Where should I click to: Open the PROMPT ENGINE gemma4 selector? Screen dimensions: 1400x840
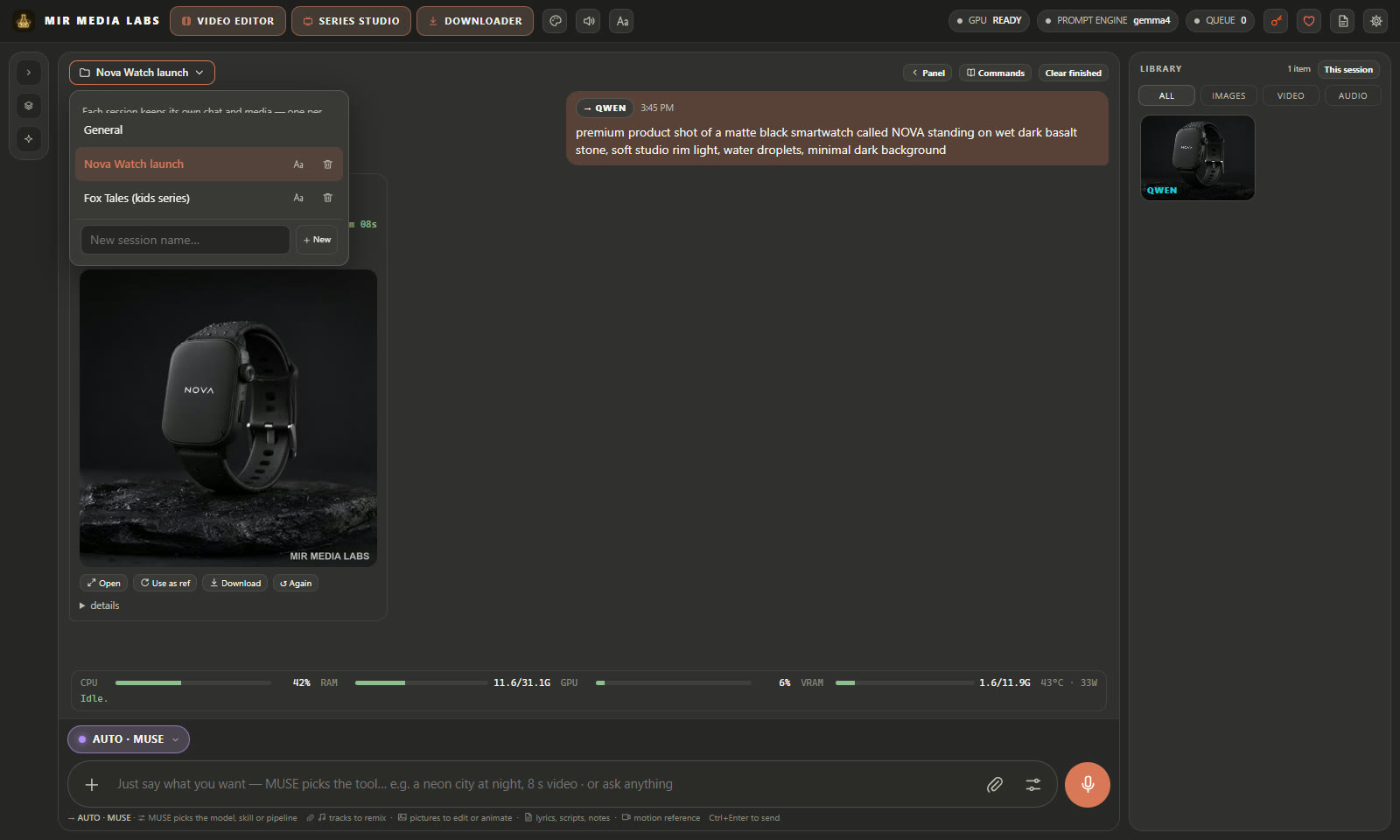coord(1108,21)
